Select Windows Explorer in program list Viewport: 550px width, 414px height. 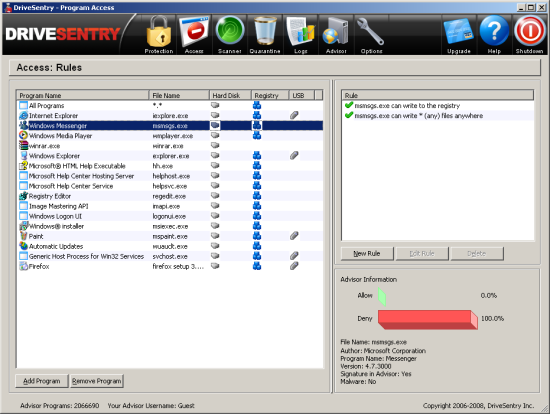(170, 156)
